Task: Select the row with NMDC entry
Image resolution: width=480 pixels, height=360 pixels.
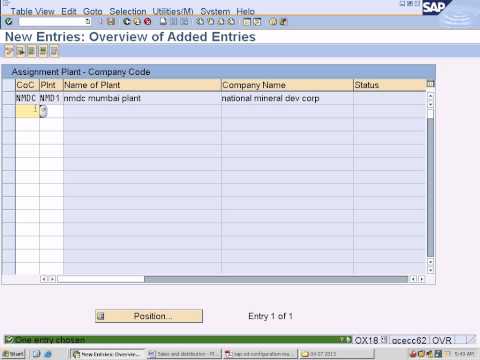Action: pyautogui.click(x=9, y=98)
